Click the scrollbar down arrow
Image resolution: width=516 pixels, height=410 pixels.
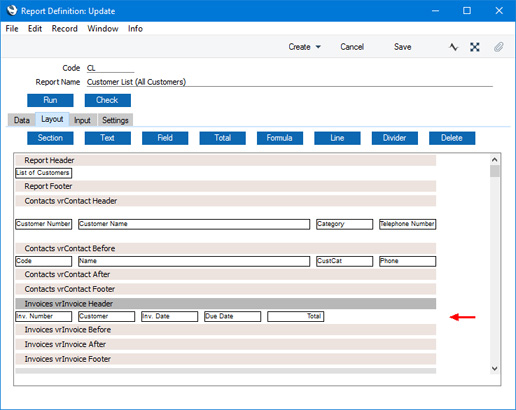click(494, 368)
